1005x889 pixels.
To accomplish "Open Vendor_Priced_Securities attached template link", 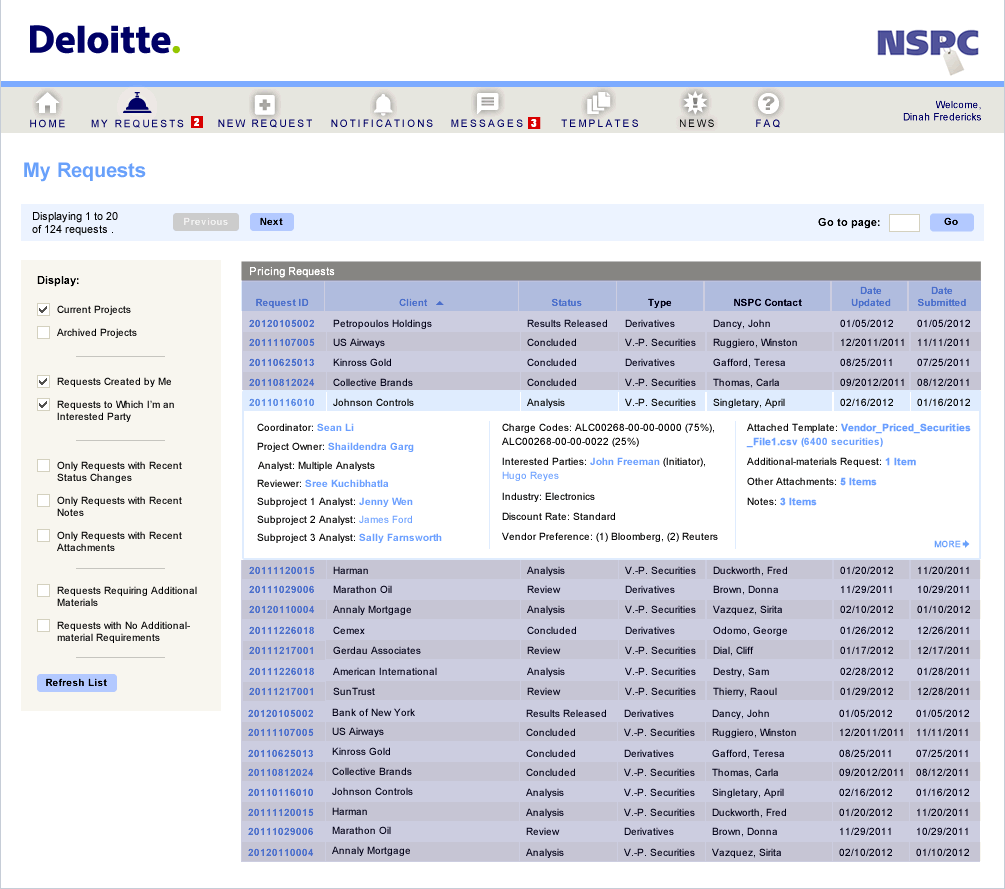I will (x=858, y=435).
